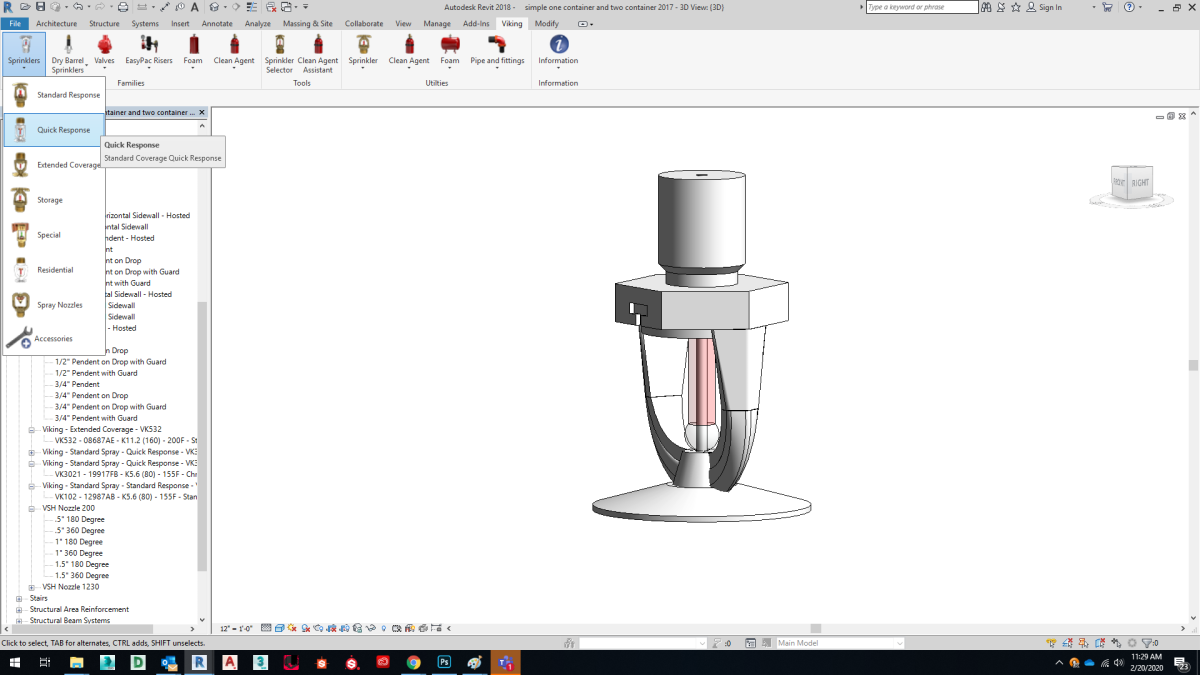The height and width of the screenshot is (675, 1200).
Task: Open the Valves family menu
Action: [104, 54]
